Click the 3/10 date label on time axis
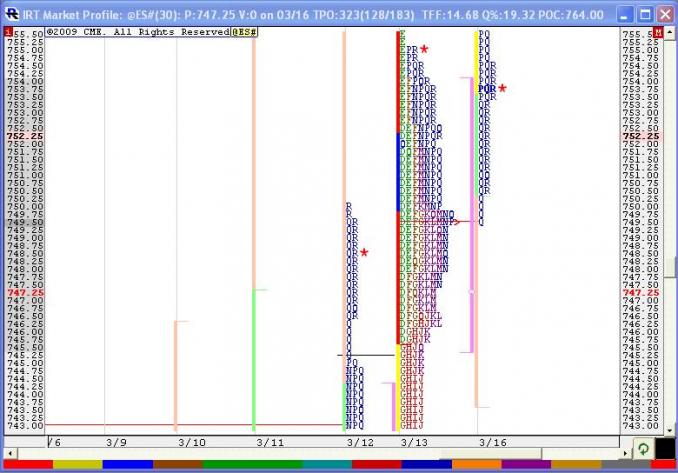 pos(191,441)
